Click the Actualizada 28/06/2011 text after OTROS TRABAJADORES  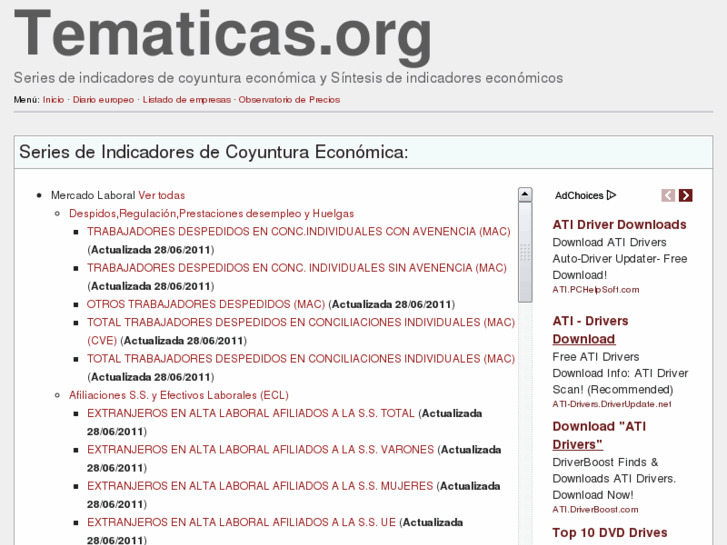tap(392, 304)
